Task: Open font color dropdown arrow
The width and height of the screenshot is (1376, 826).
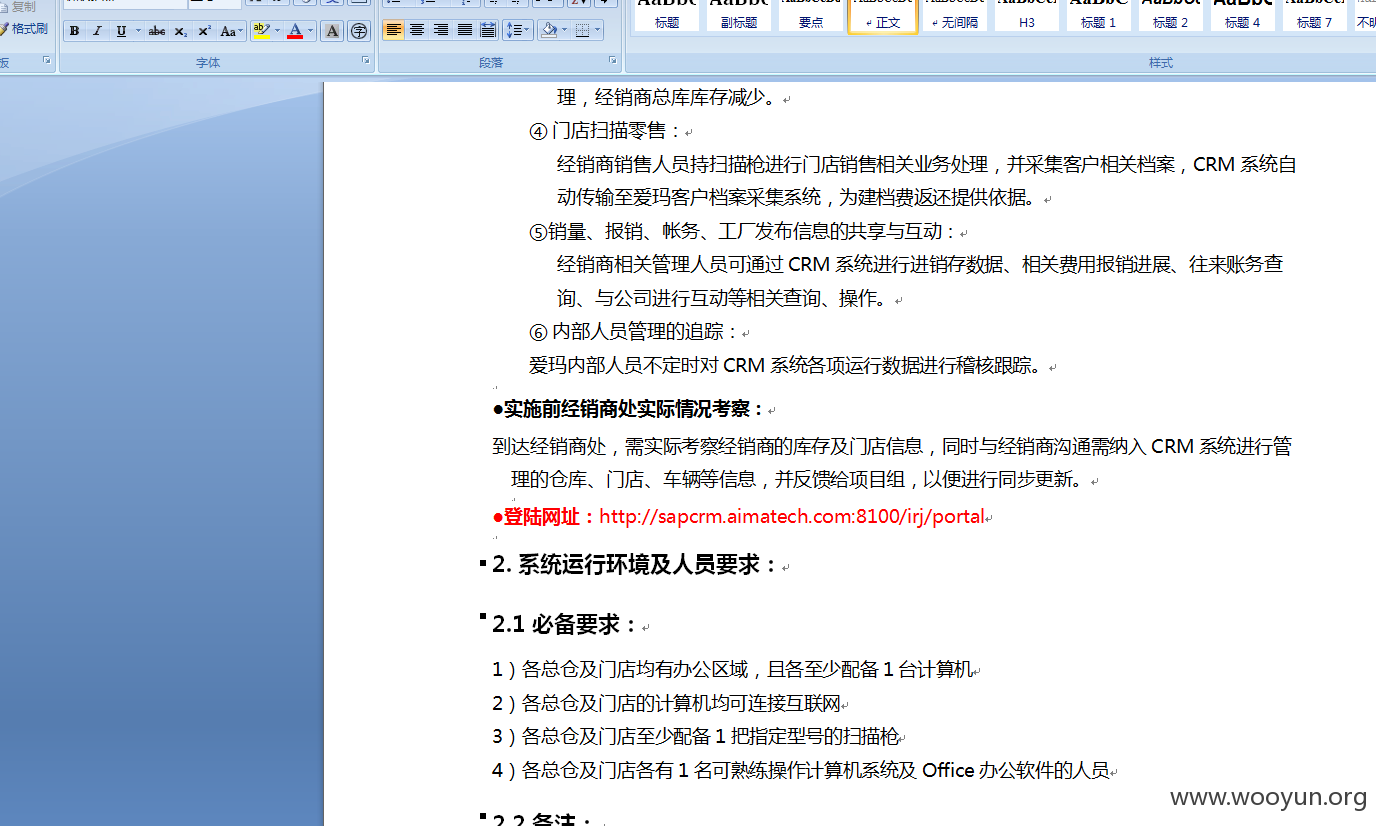Action: [311, 31]
